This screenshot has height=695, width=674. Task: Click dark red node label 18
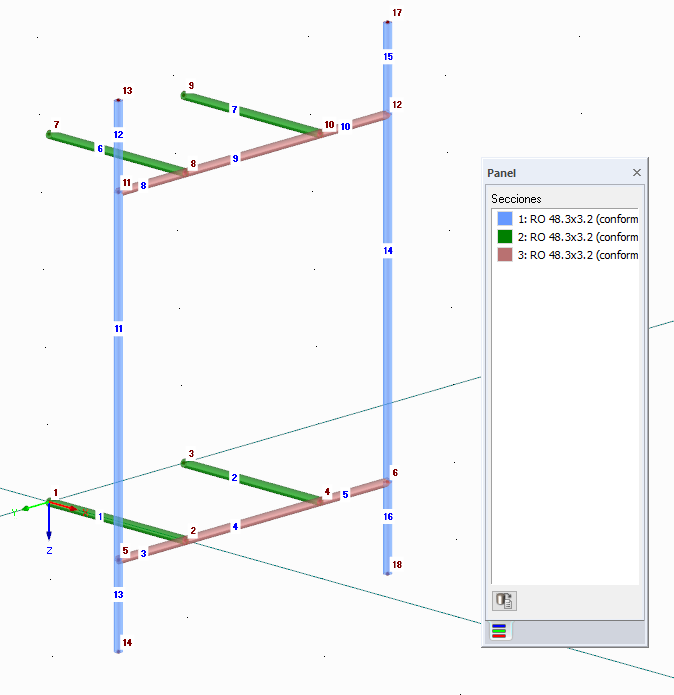(397, 565)
